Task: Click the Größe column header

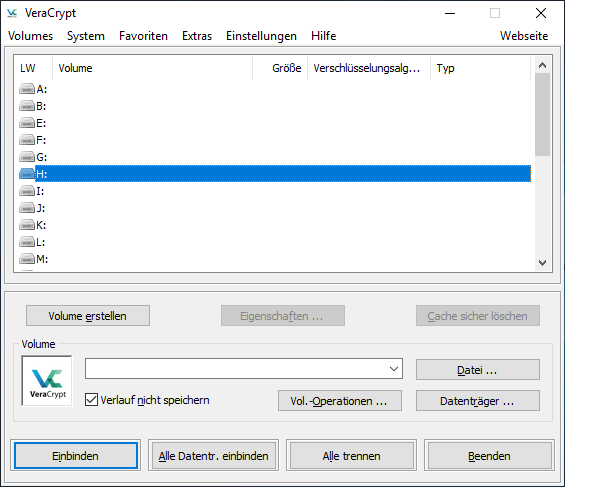Action: [x=280, y=68]
